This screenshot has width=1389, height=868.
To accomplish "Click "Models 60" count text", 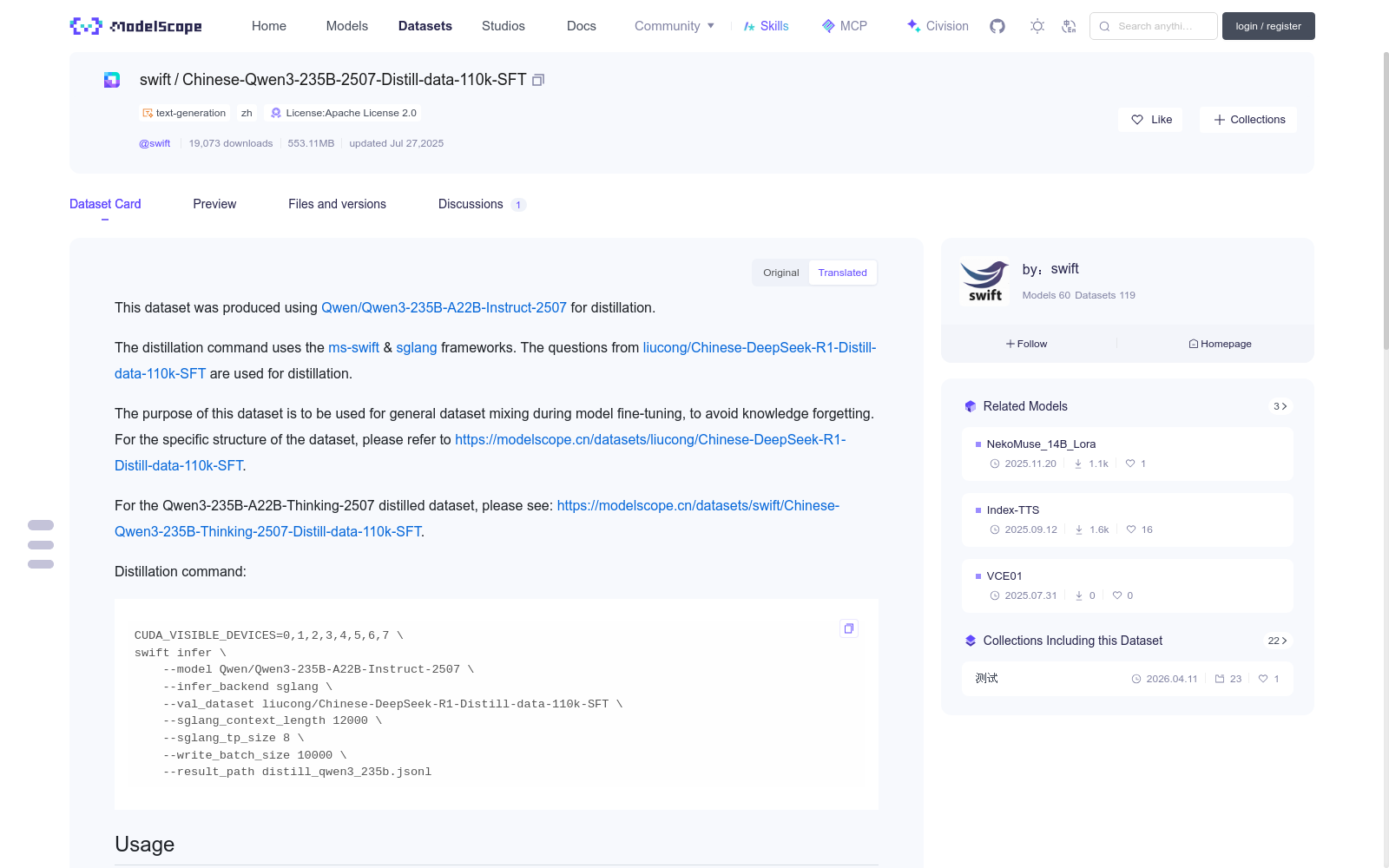I will pyautogui.click(x=1046, y=295).
